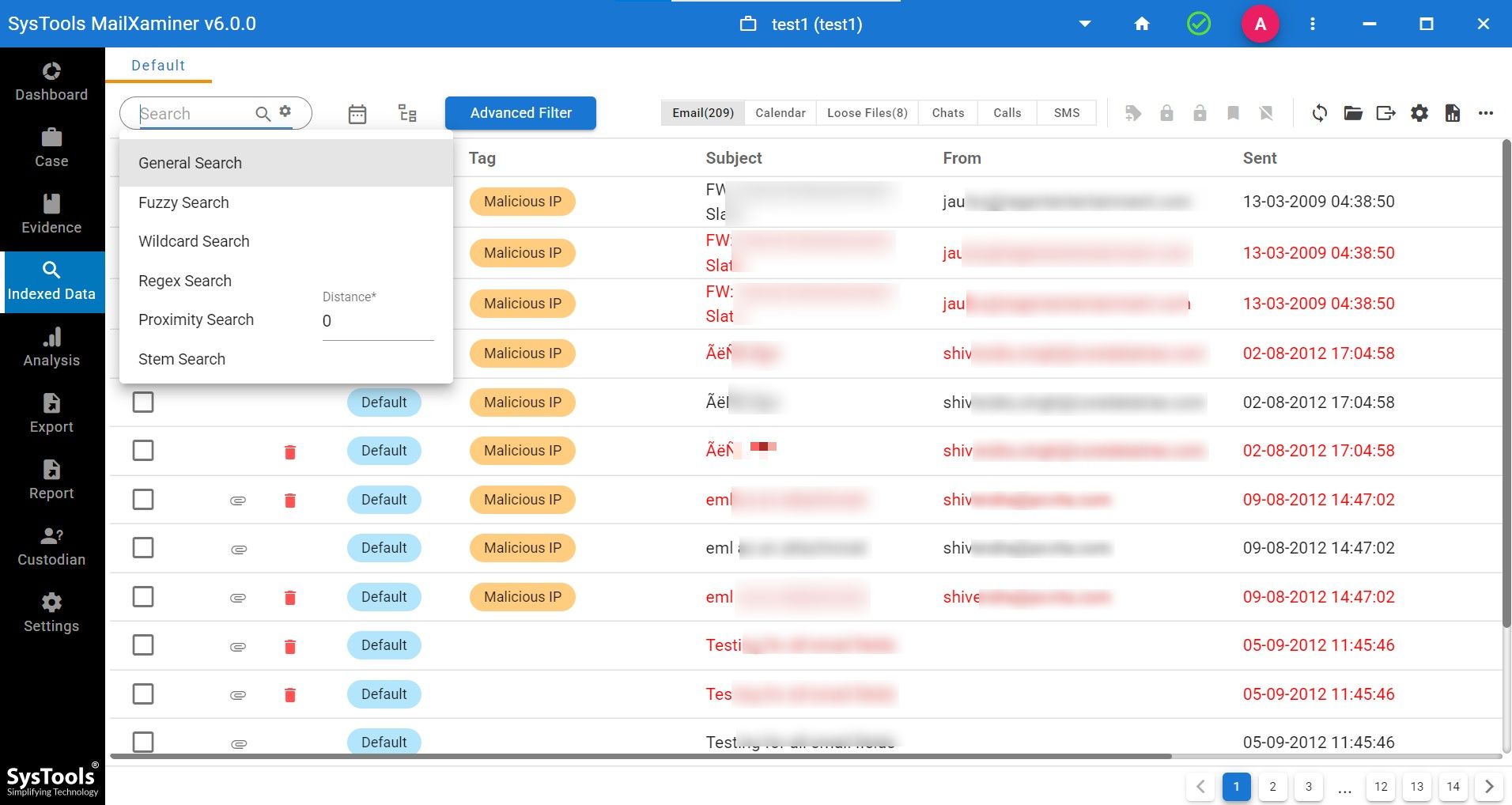The image size is (1512, 805).
Task: Go to Evidence section
Action: [x=51, y=215]
